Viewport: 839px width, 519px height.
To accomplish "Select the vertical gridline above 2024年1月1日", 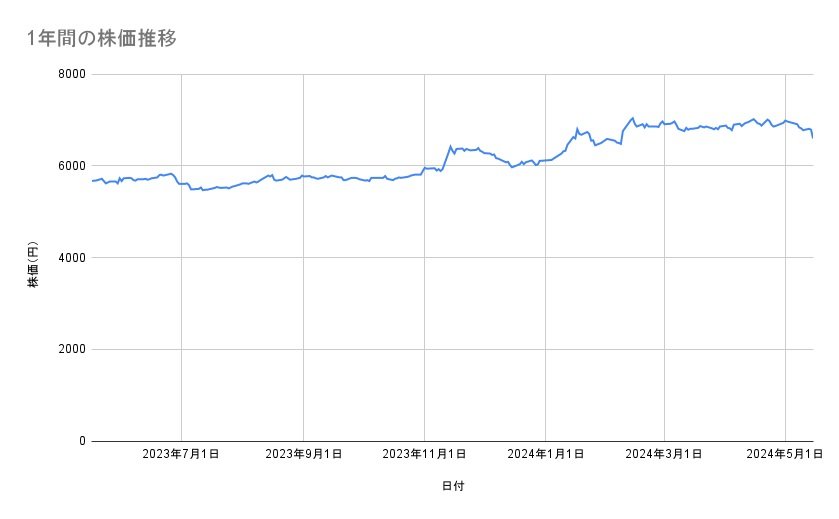I will click(x=545, y=300).
